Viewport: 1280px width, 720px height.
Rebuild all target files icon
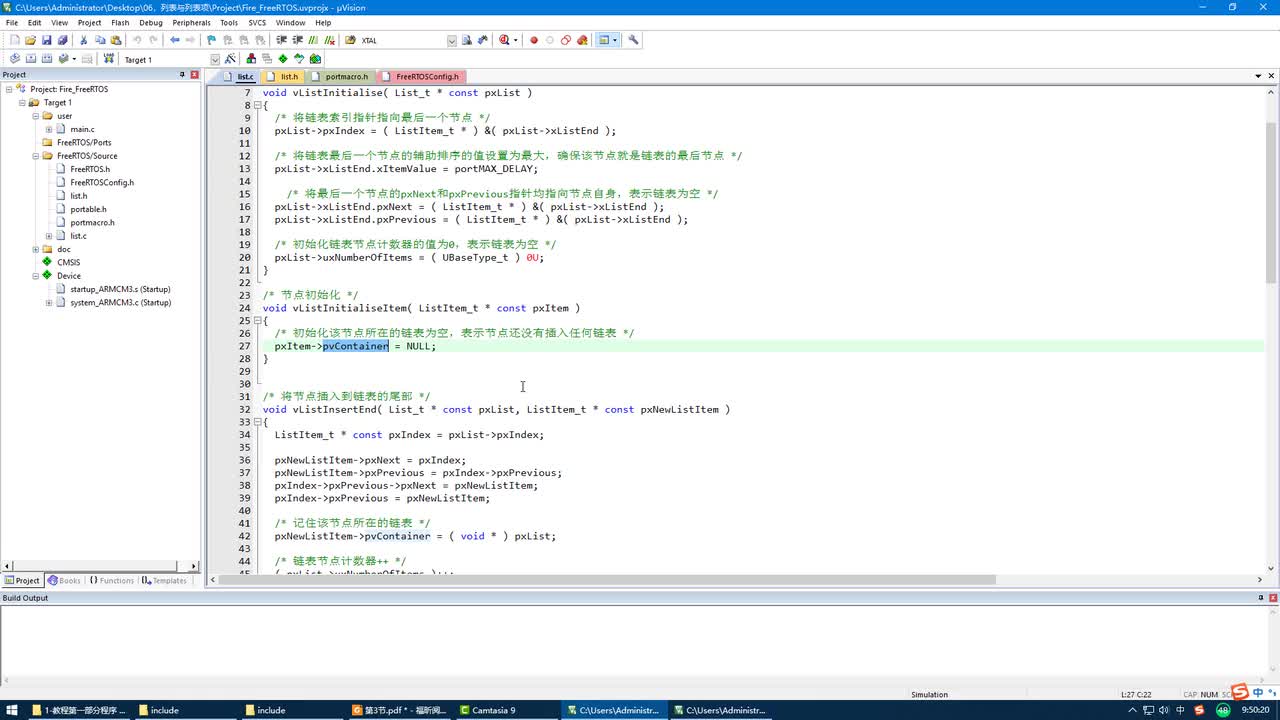[47, 59]
